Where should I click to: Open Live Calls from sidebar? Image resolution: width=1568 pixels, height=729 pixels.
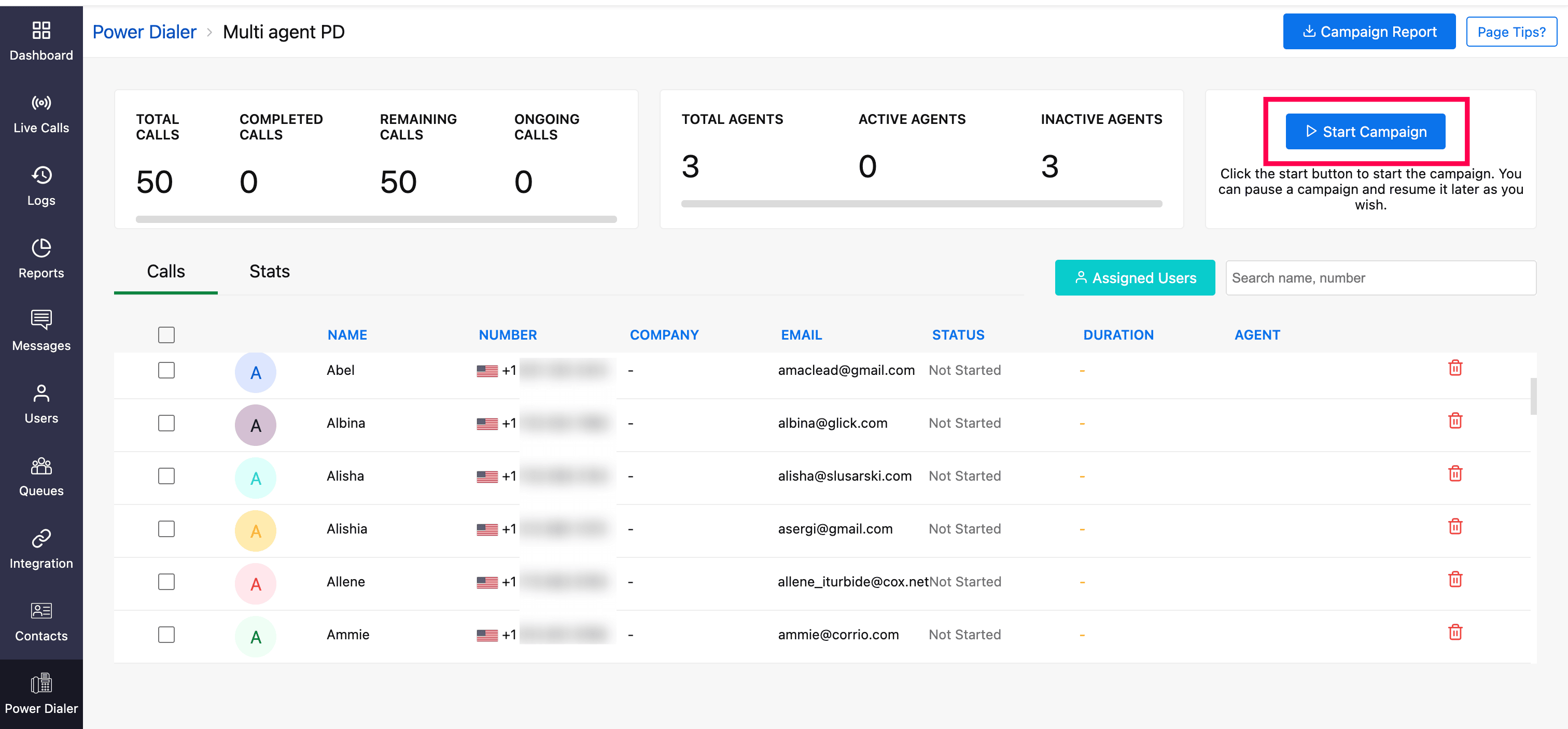click(41, 114)
